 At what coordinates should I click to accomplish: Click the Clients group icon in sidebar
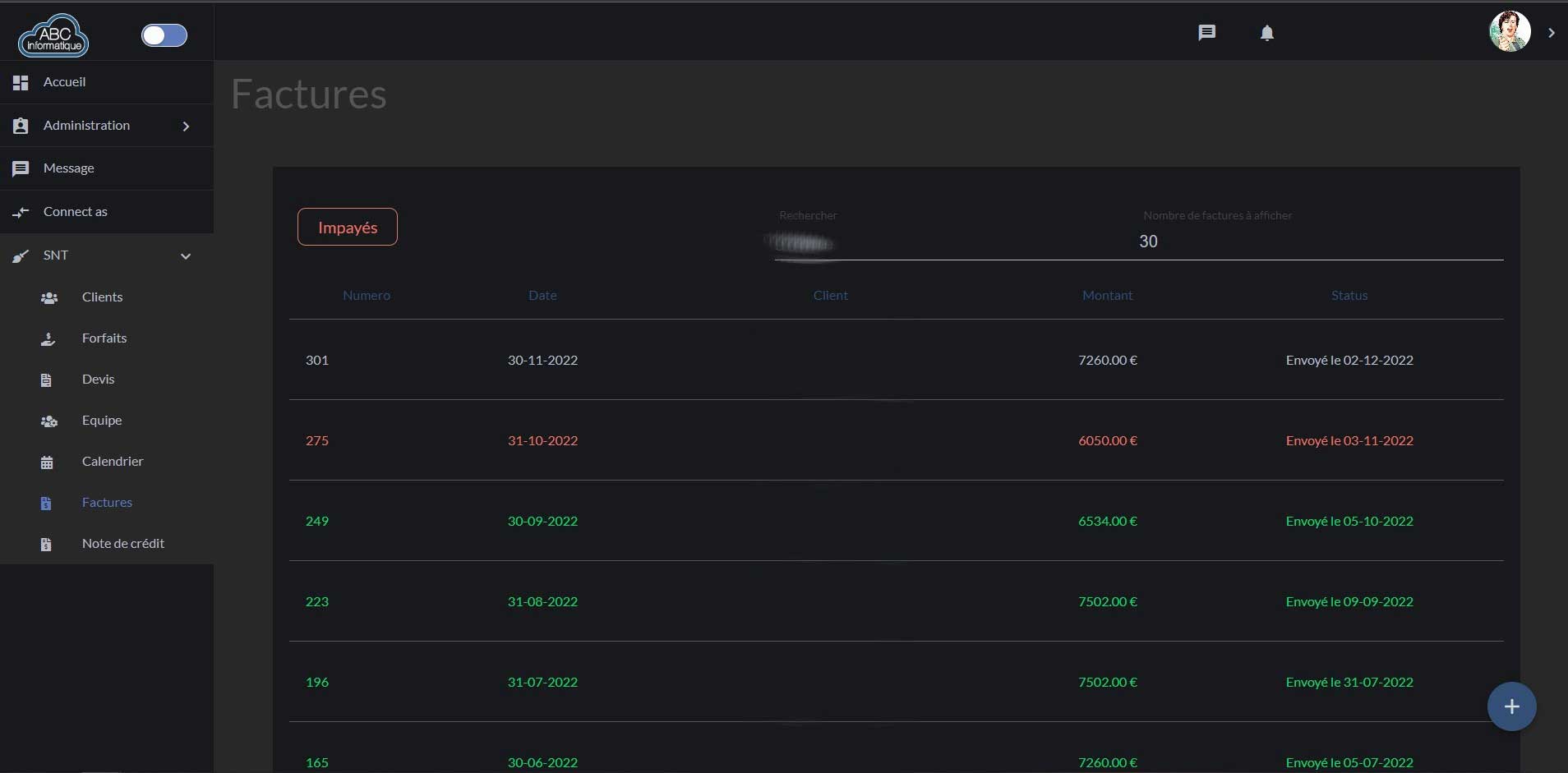(49, 297)
